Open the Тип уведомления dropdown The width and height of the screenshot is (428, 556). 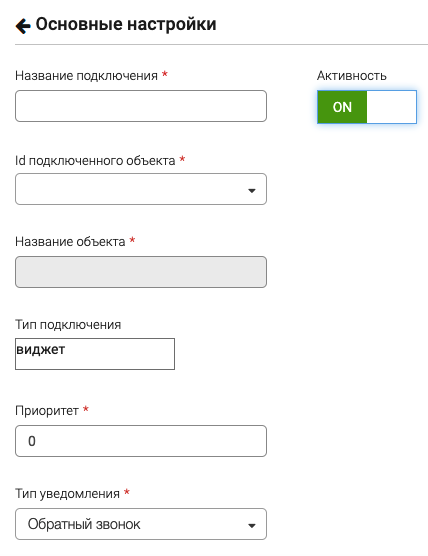pyautogui.click(x=141, y=524)
